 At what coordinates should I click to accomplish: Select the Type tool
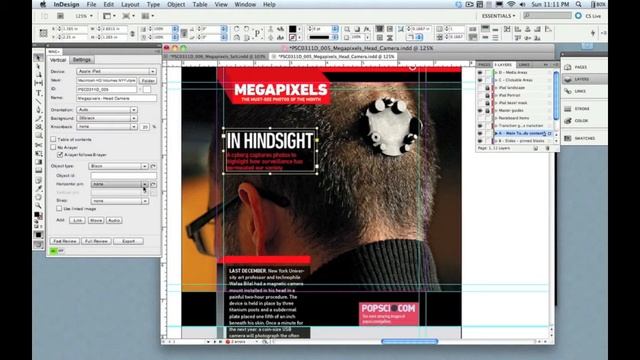(x=38, y=93)
